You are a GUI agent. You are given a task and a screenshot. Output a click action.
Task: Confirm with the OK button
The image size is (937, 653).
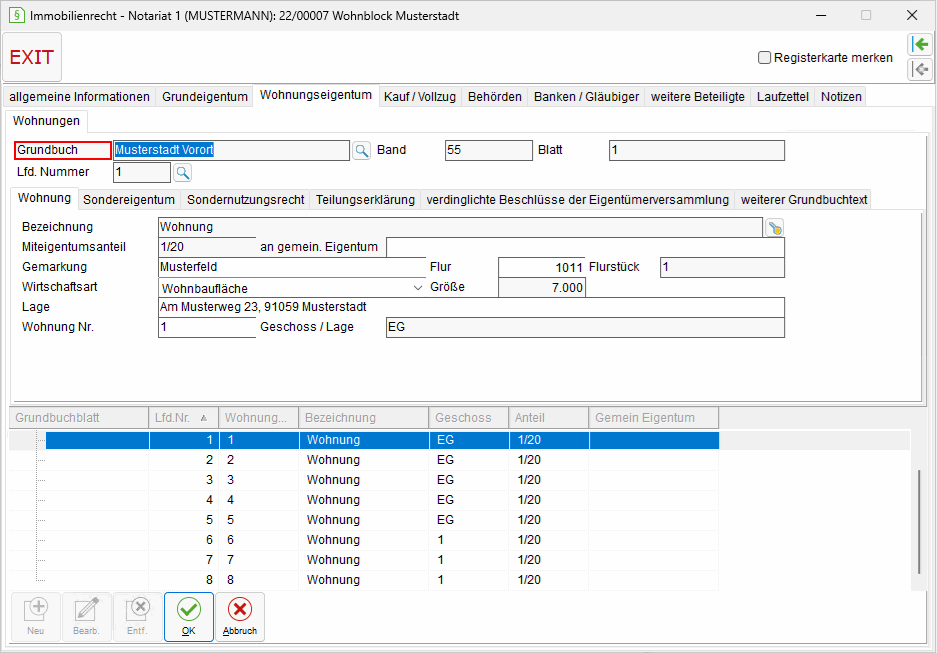(x=189, y=617)
